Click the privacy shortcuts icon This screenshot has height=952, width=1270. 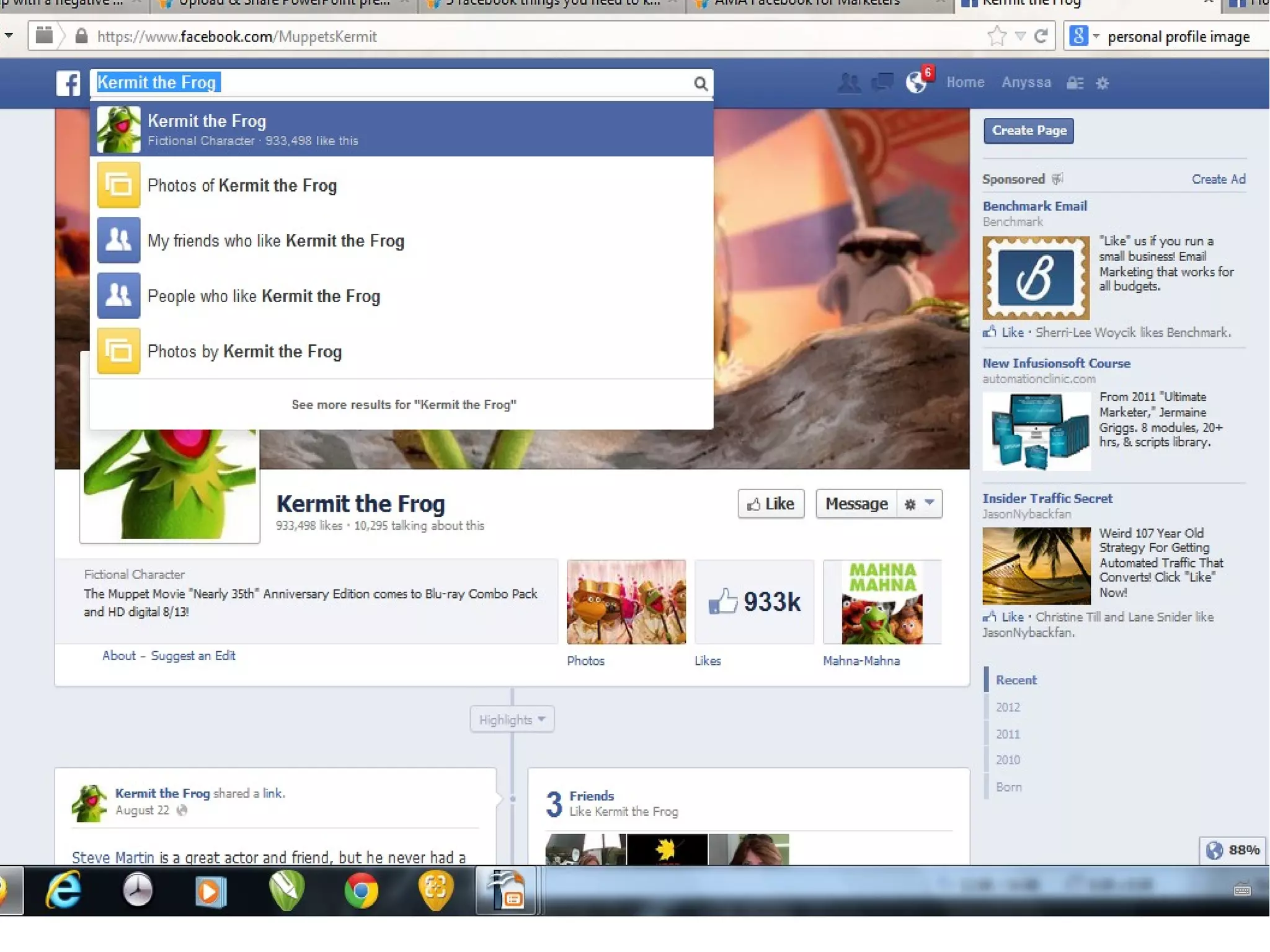click(x=1075, y=83)
